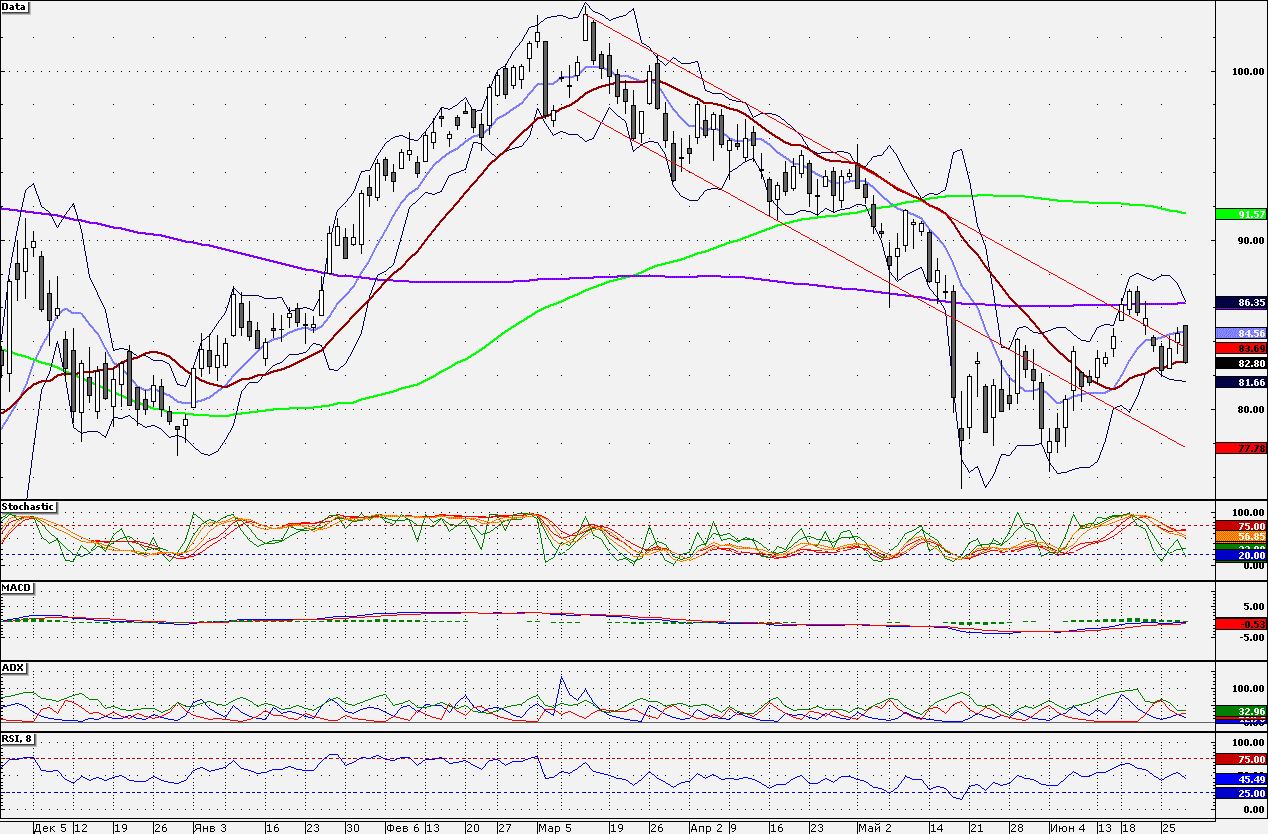The height and width of the screenshot is (834, 1268).
Task: Click the light blue 84.56 price label
Action: [x=1240, y=333]
